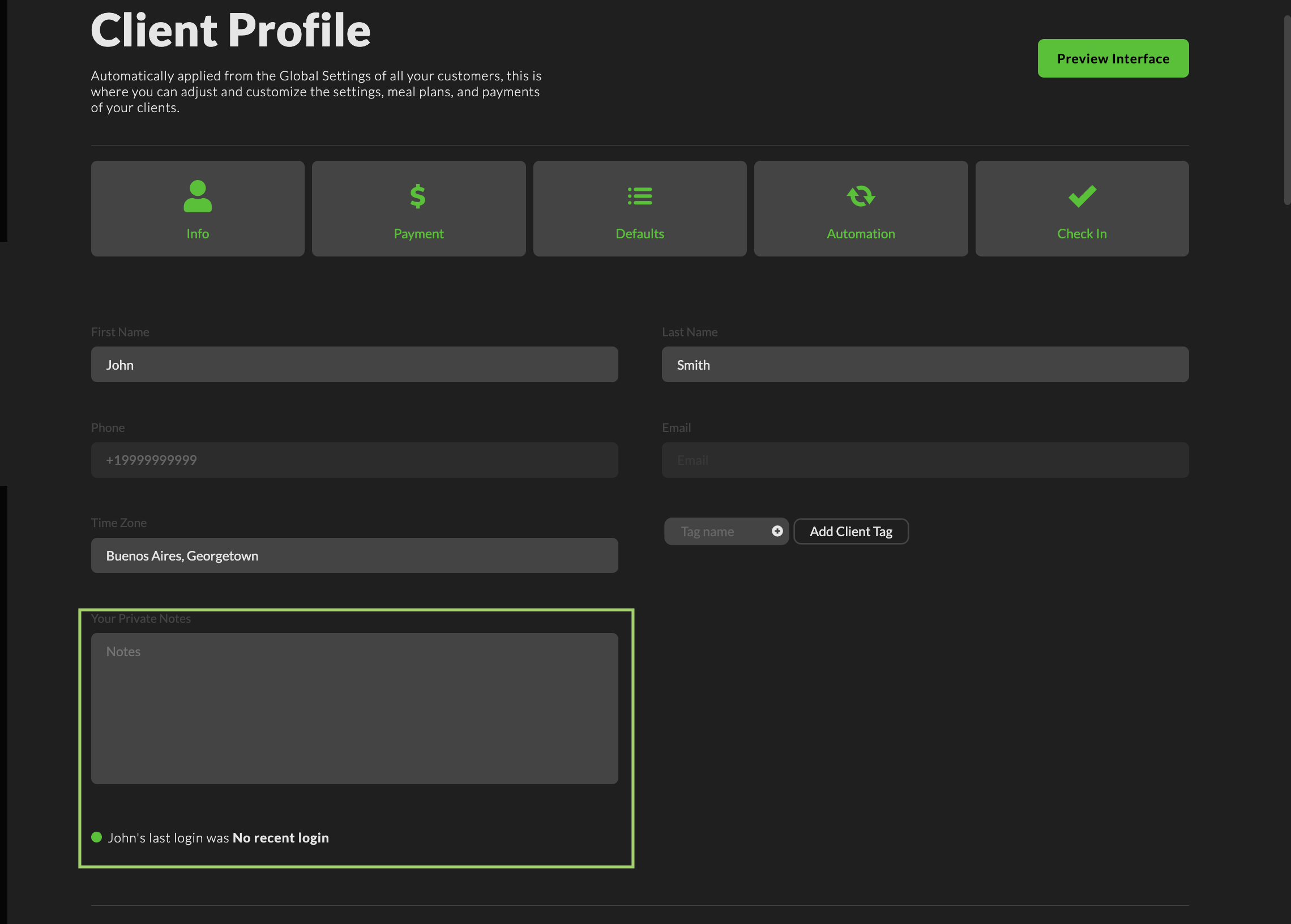Click the Payment dollar sign icon
Viewport: 1291px width, 924px height.
pos(418,196)
